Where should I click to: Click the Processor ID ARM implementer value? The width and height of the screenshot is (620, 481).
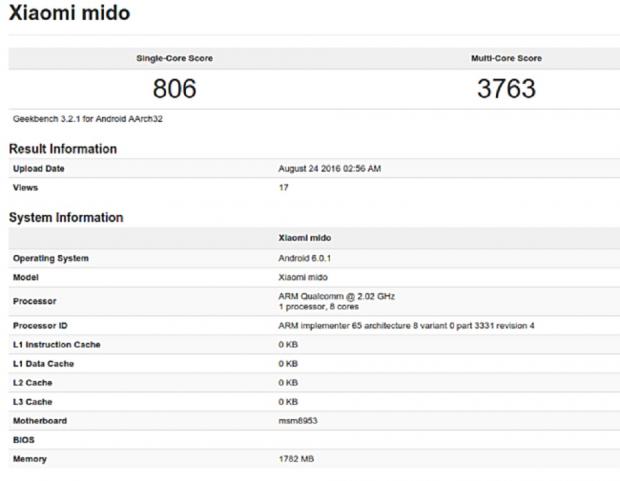406,326
